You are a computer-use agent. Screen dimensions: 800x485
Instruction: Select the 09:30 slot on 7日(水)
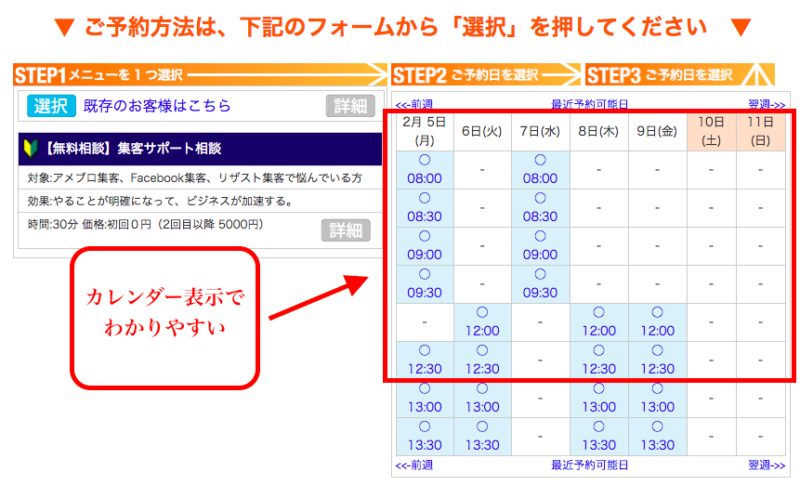(540, 284)
